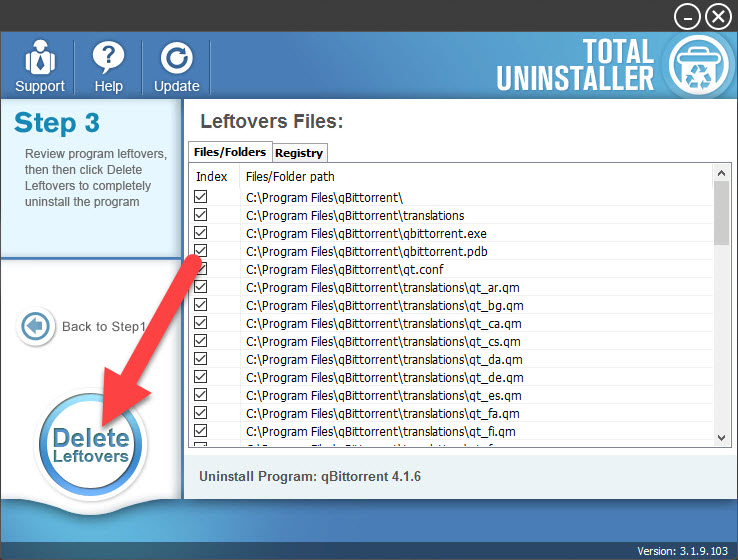The height and width of the screenshot is (560, 738).
Task: Click the Index column header
Action: pyautogui.click(x=212, y=176)
